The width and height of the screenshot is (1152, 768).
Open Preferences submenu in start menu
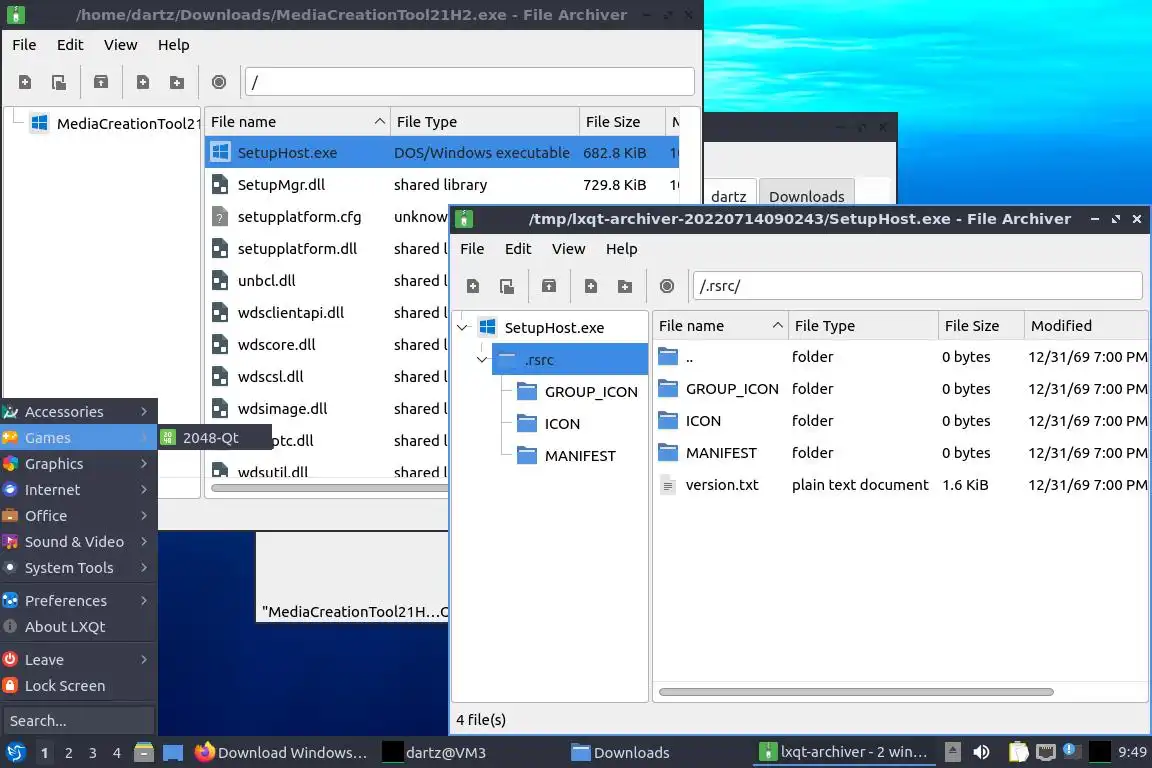tap(79, 600)
